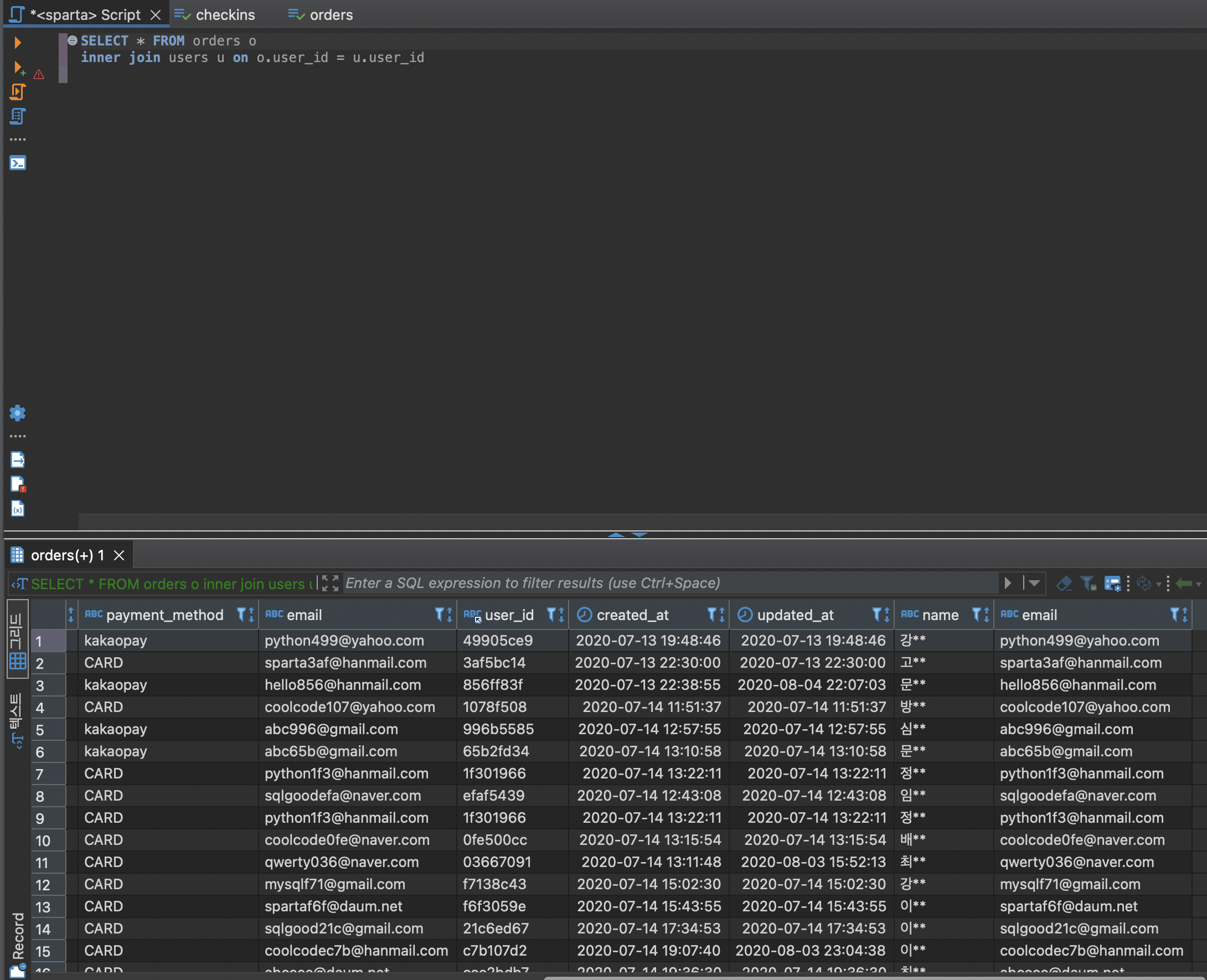Click the name cell 심**

943,729
